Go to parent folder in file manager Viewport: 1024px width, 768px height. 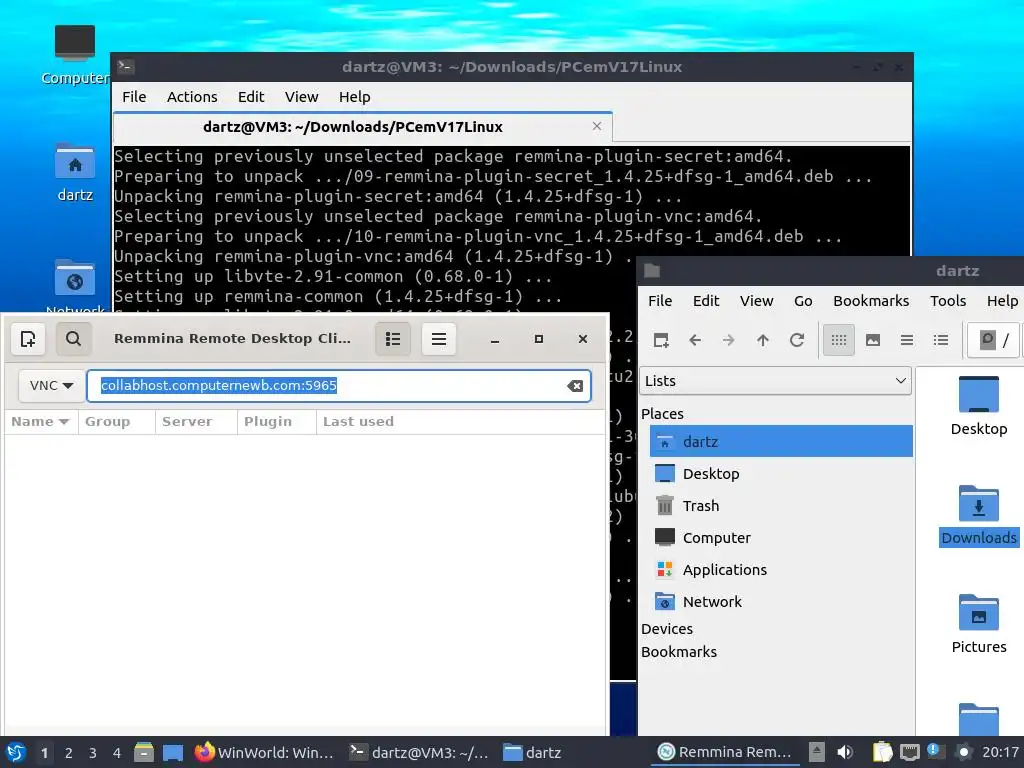tap(763, 340)
